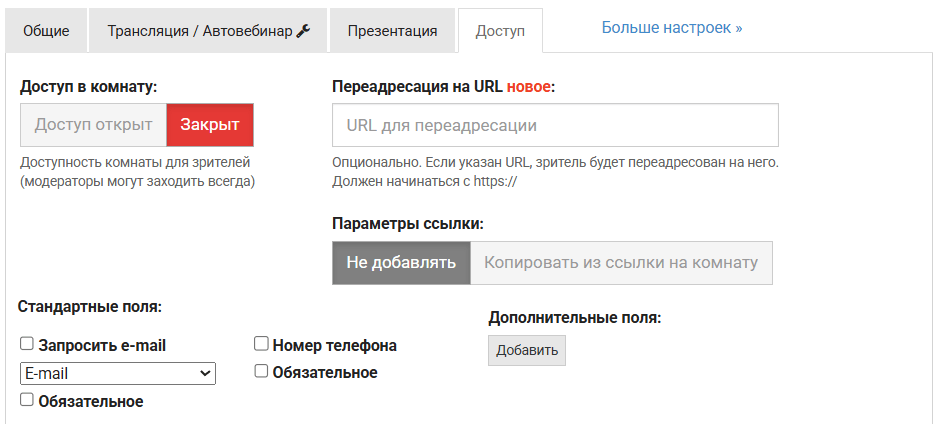Tick Обязательное under Номер телефона
937x424 pixels.
261,371
